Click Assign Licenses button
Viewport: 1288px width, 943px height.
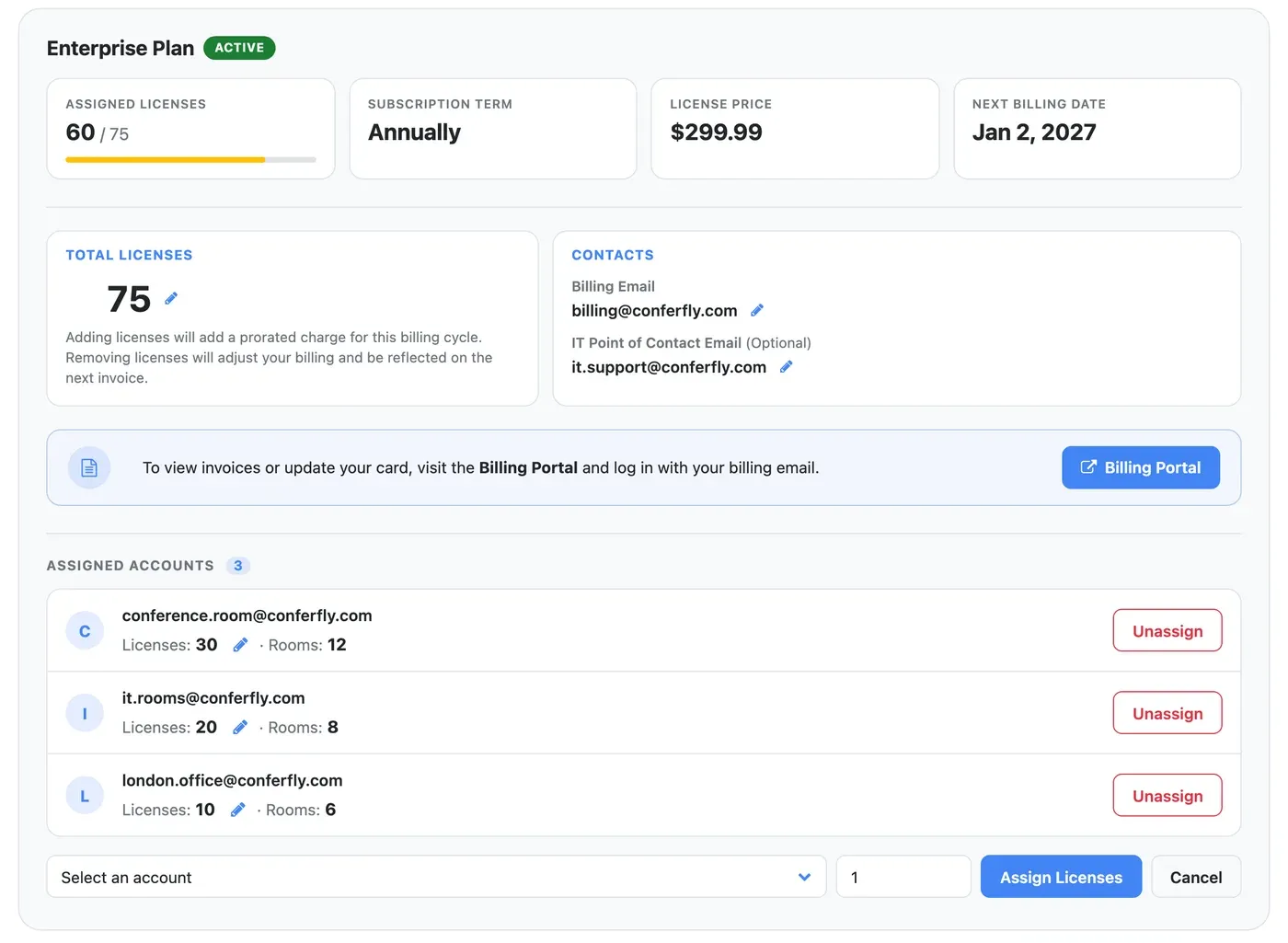click(x=1061, y=877)
